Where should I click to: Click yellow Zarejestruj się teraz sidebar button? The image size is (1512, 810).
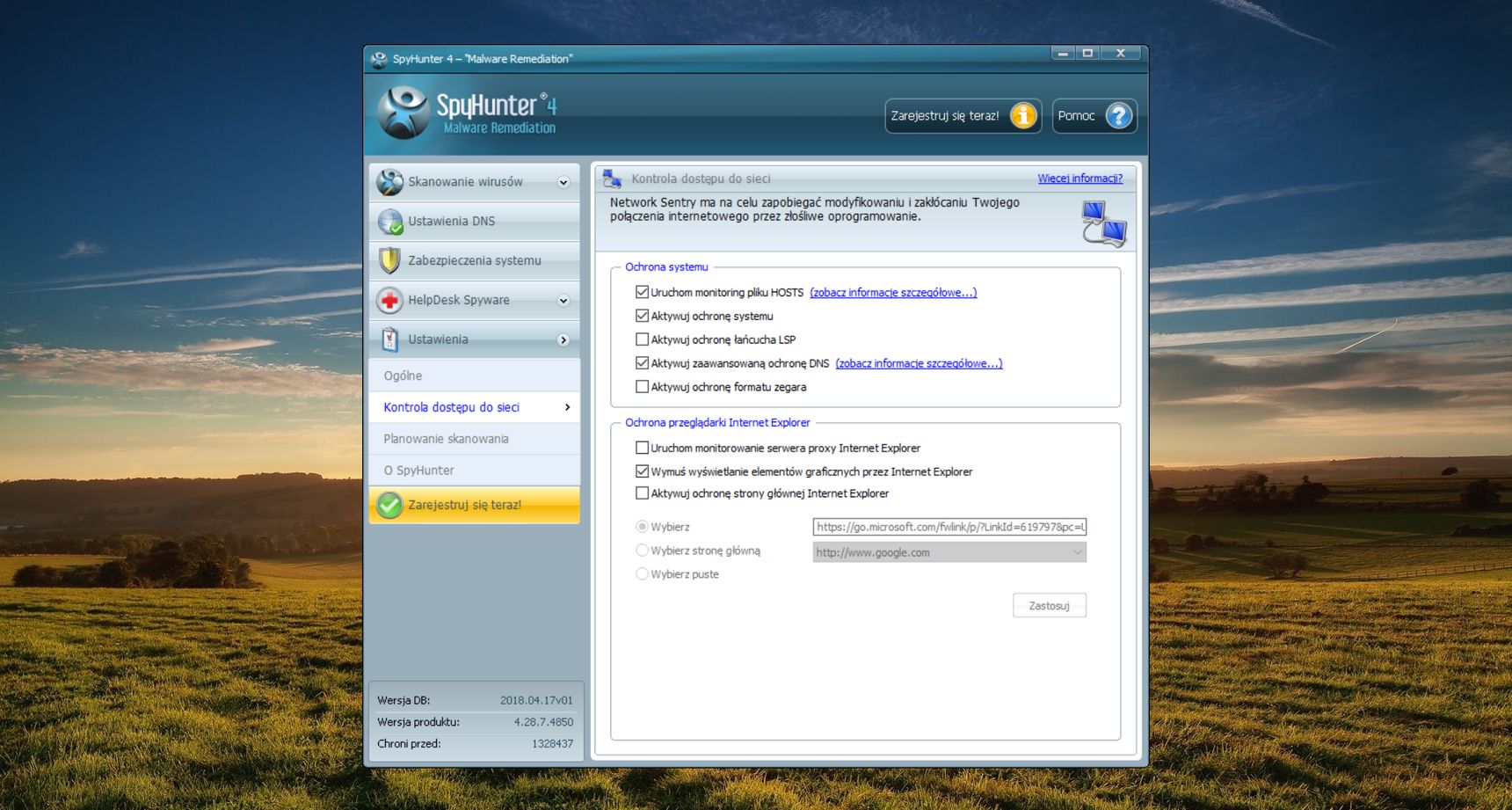click(x=475, y=505)
